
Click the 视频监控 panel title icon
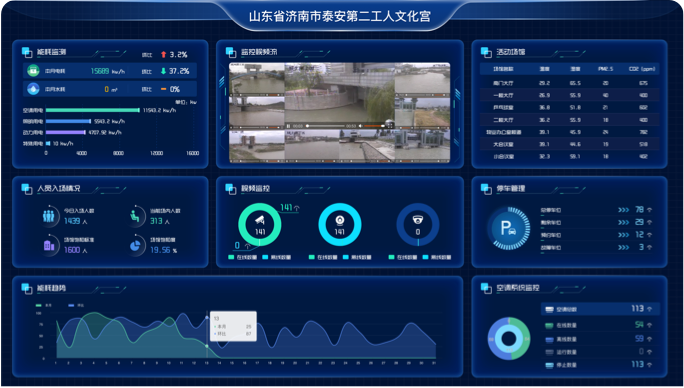231,189
